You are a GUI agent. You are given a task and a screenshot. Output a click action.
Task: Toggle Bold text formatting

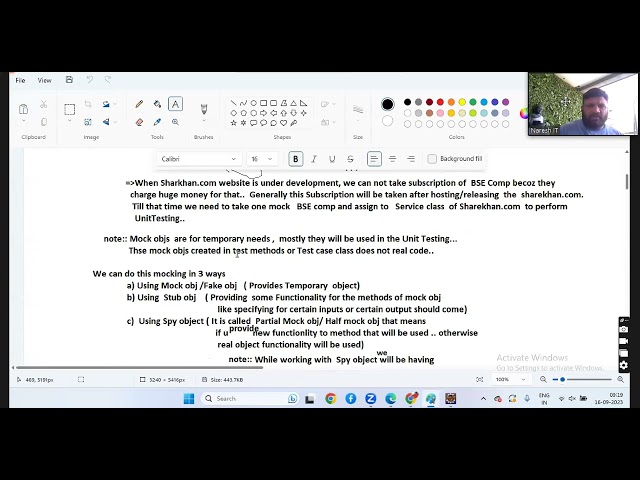296,159
